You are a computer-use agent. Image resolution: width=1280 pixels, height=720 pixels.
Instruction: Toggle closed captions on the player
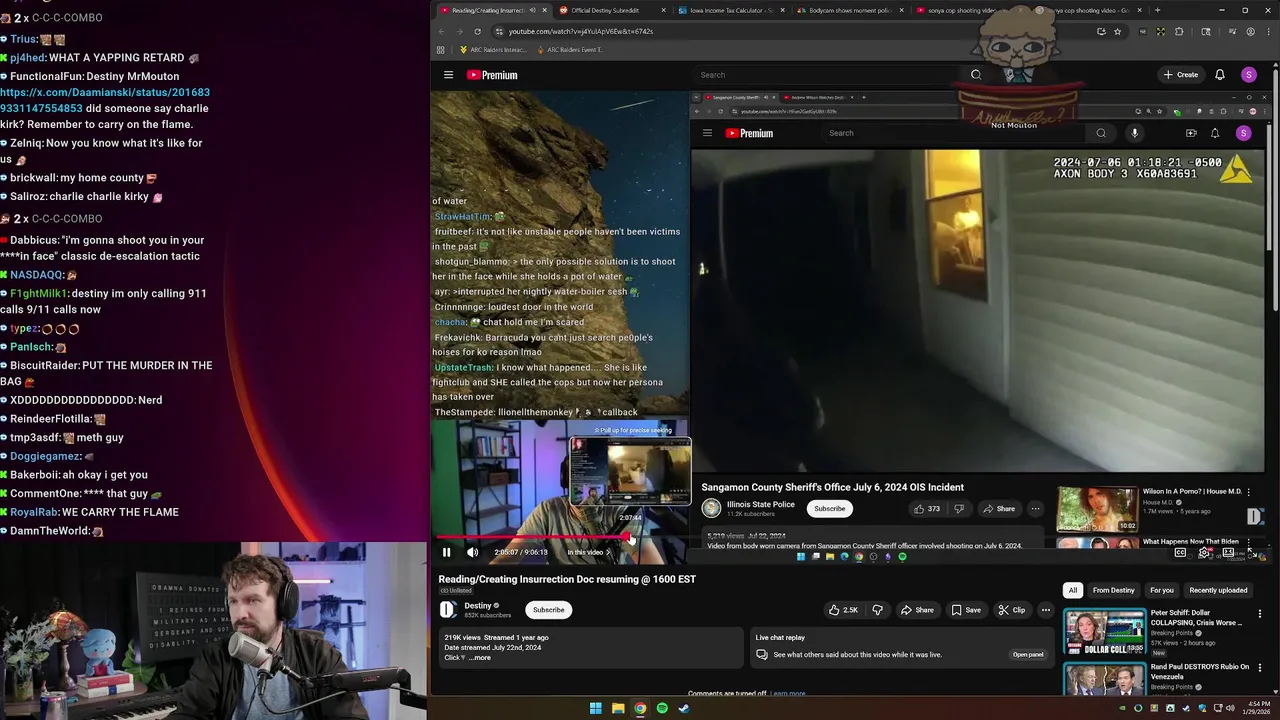1180,553
